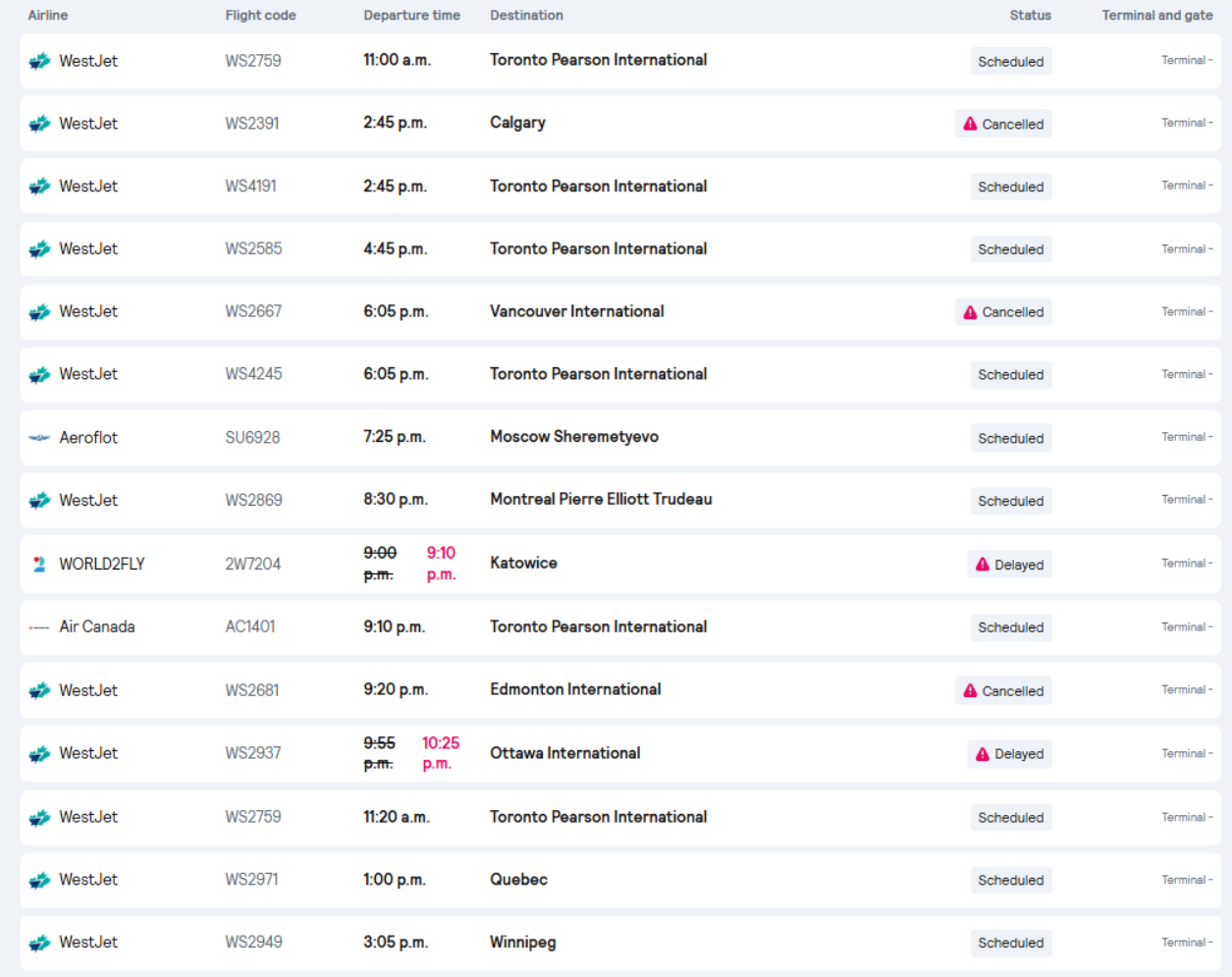
Task: Select flight code AC1401 row
Action: [x=250, y=627]
